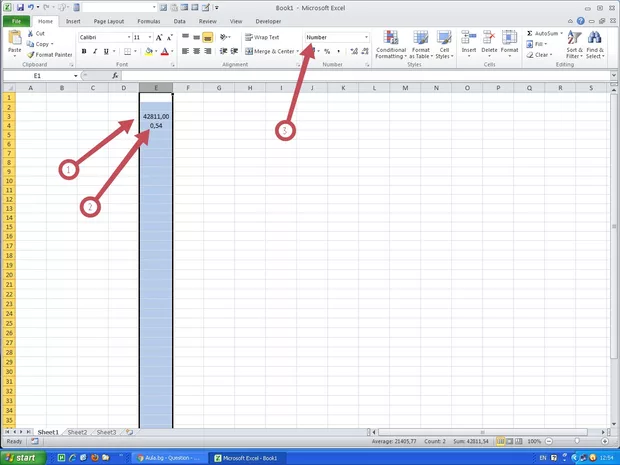Open the Cells Format menu
Screen dimensions: 620x465
coord(509,43)
